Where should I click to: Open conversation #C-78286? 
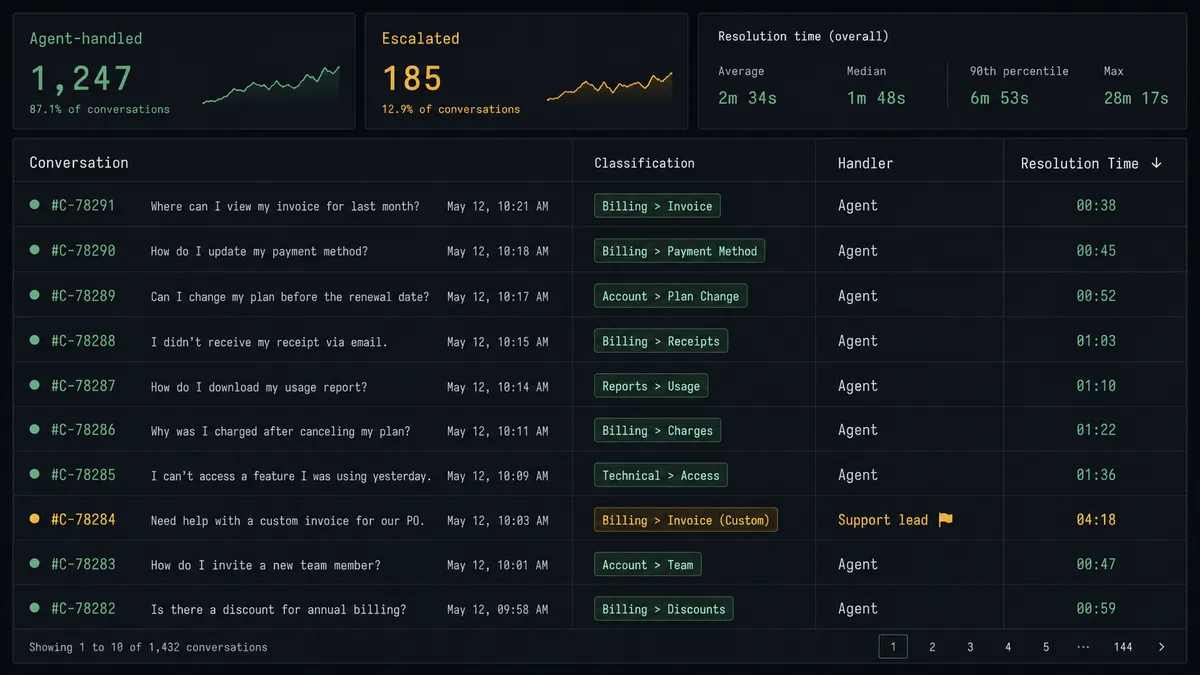pos(83,429)
